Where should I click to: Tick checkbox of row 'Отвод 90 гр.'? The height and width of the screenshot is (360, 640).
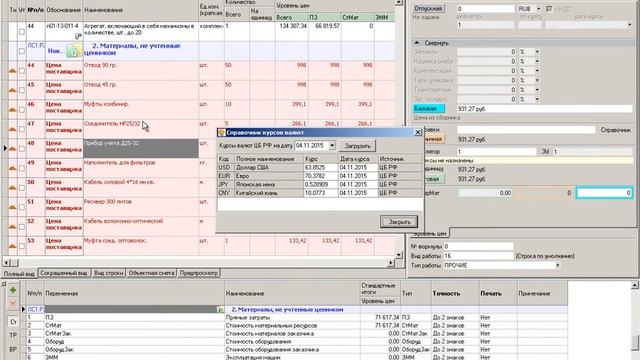[22, 71]
